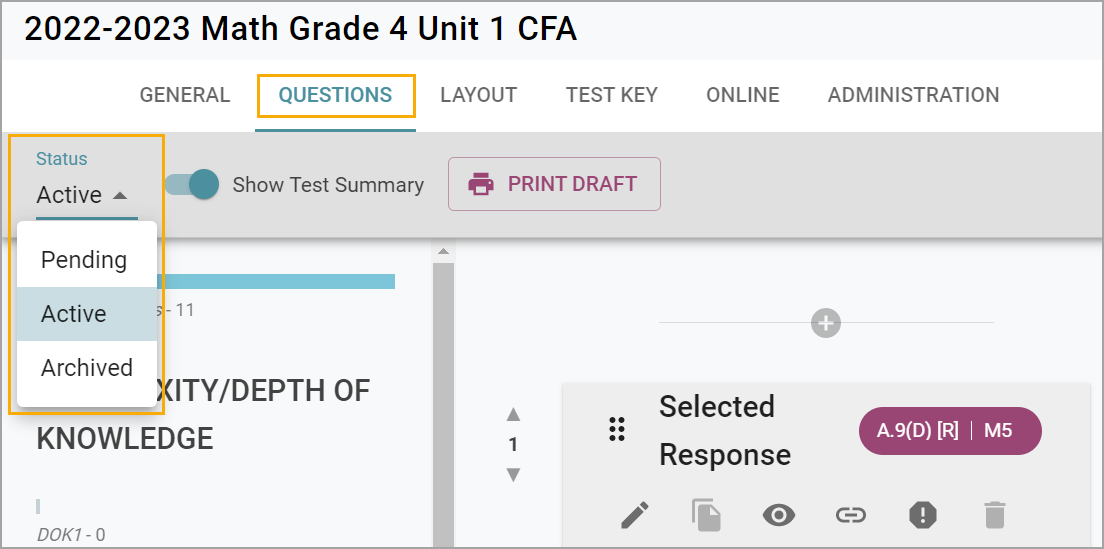Open the Status dropdown
This screenshot has height=549, width=1104.
pyautogui.click(x=84, y=195)
